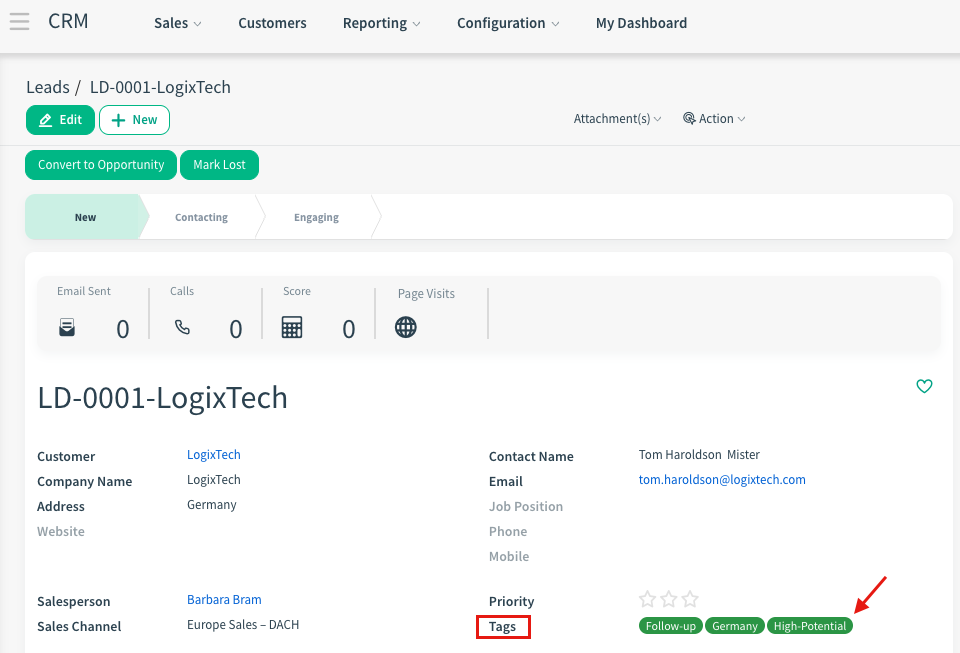The image size is (960, 653).
Task: Mark the lead as Lost
Action: [x=219, y=165]
